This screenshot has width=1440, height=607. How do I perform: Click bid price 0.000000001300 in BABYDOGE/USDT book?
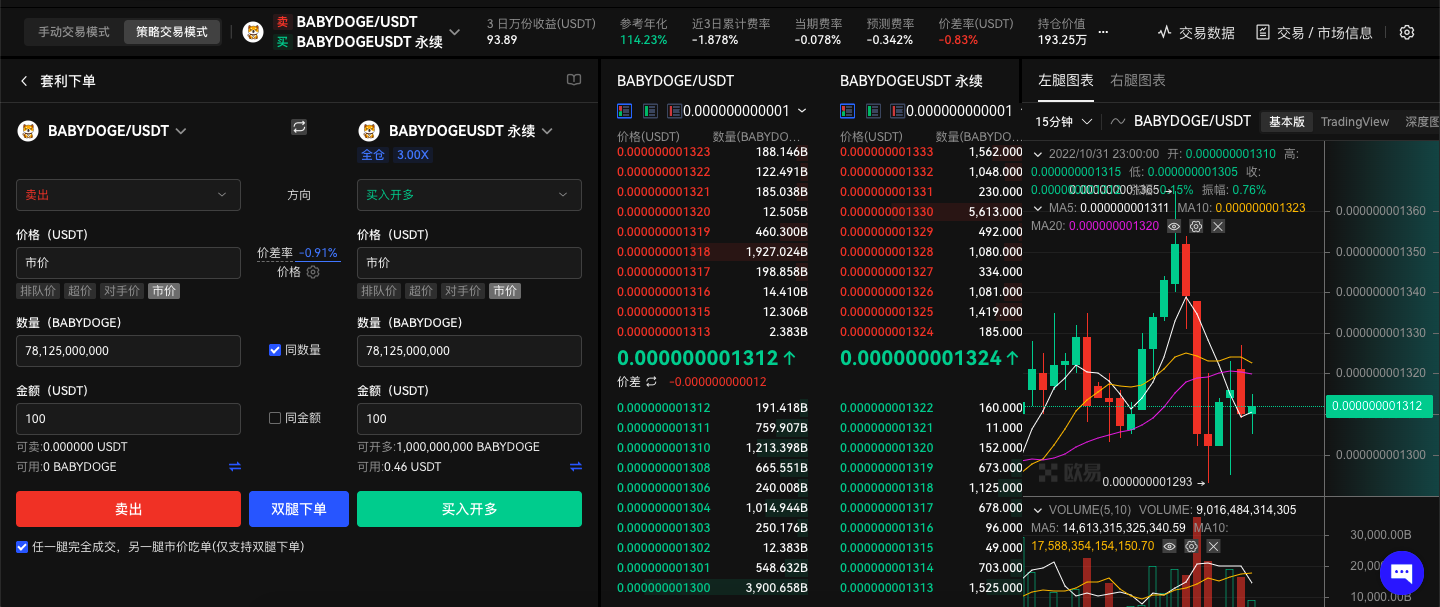coord(664,588)
